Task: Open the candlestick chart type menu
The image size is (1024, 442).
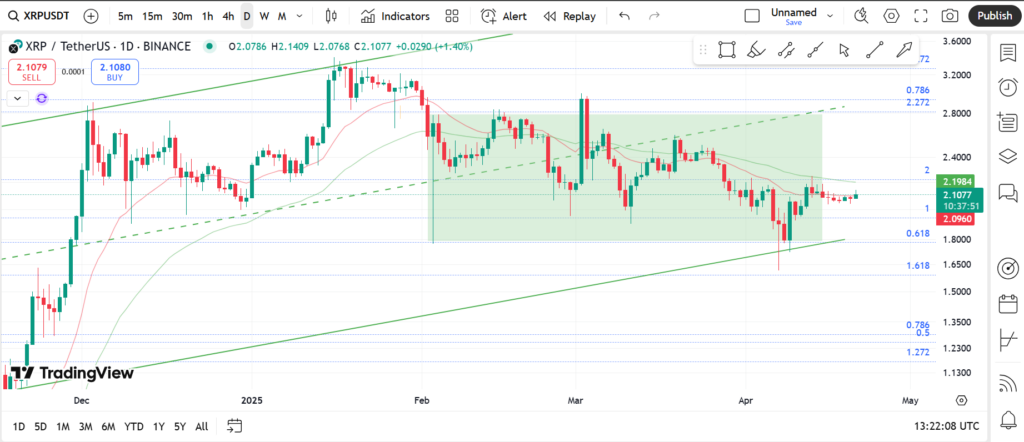Action: point(331,16)
